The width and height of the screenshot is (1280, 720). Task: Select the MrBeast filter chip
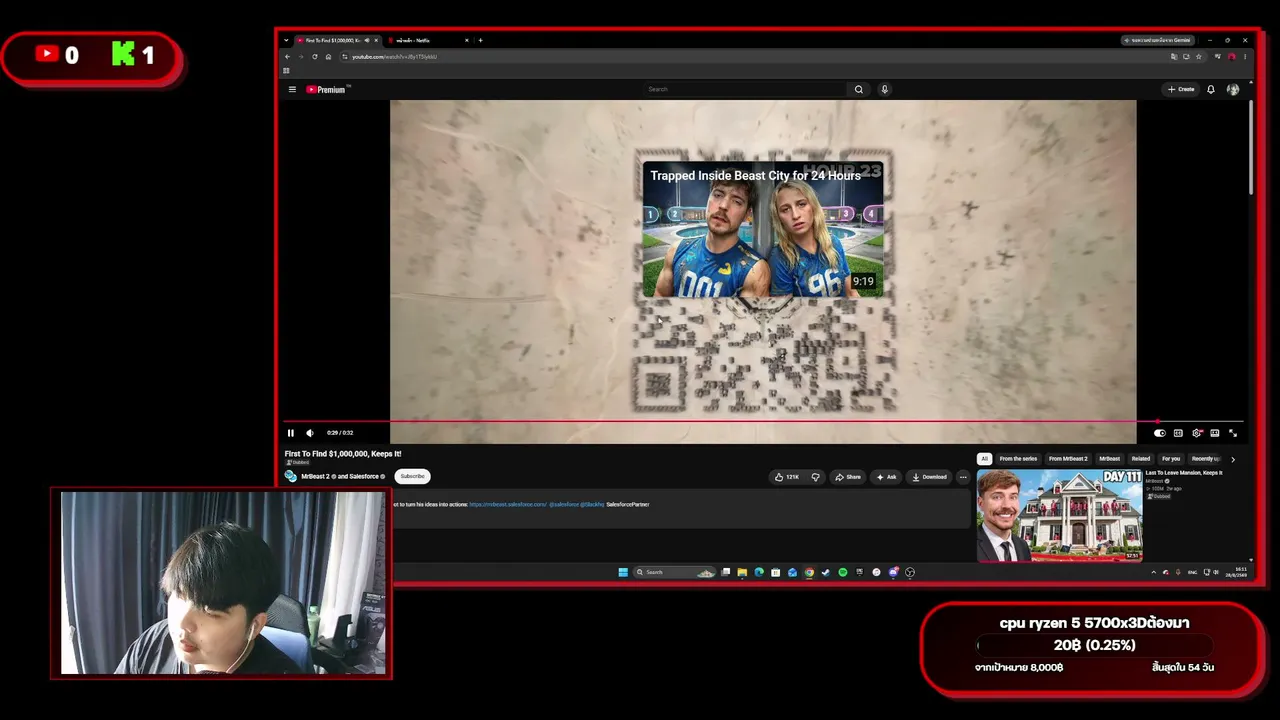click(1110, 459)
